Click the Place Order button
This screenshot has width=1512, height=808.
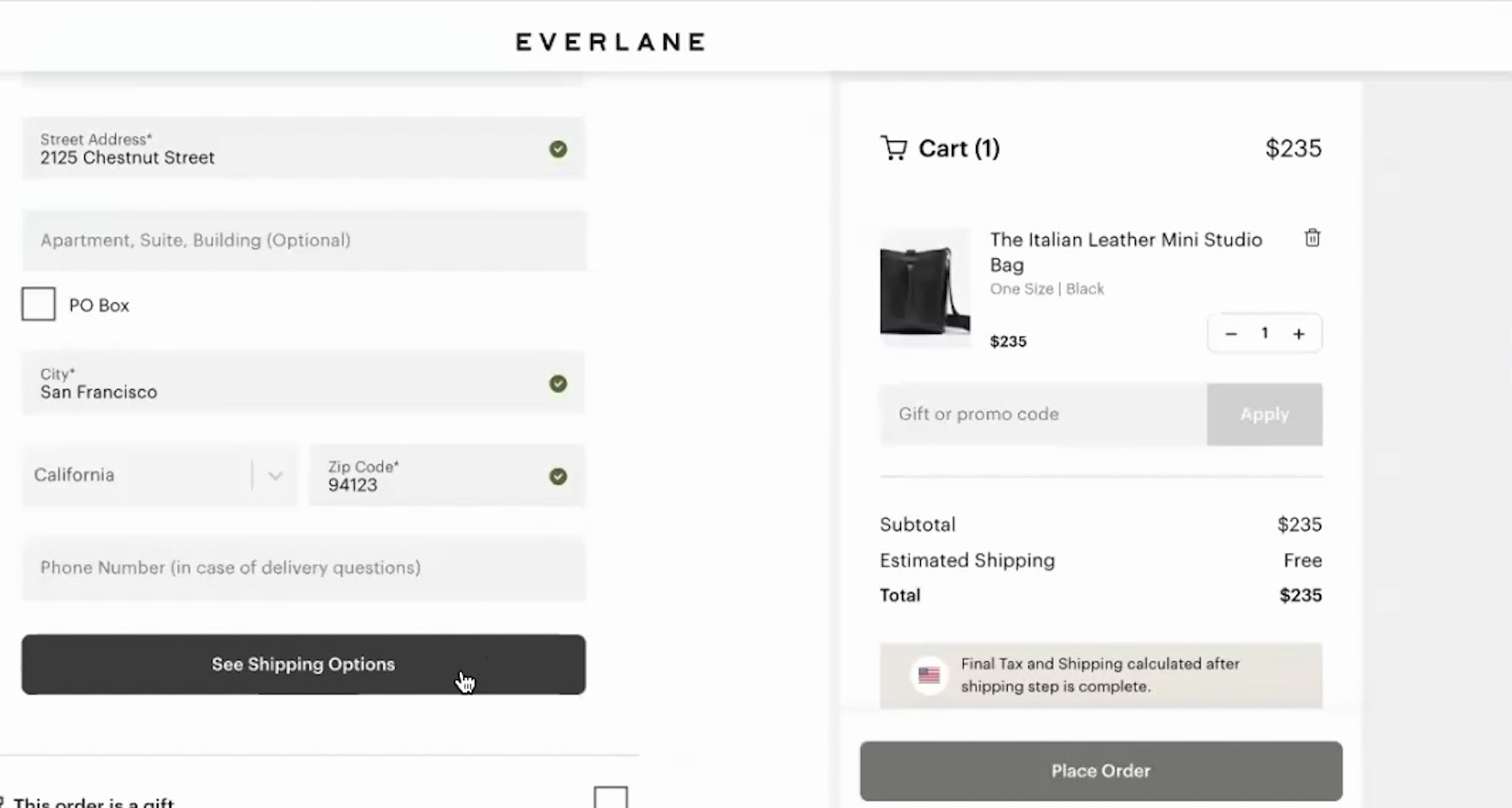(x=1100, y=771)
